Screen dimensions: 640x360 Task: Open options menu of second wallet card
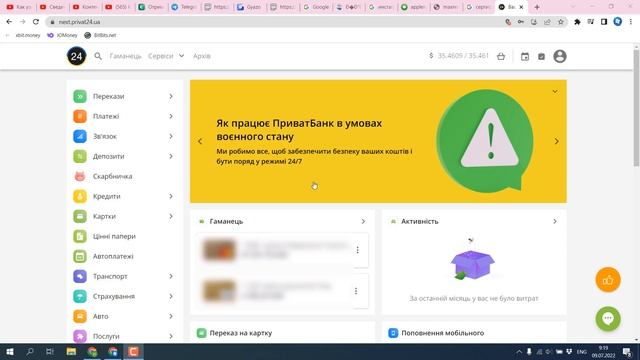pyautogui.click(x=356, y=291)
